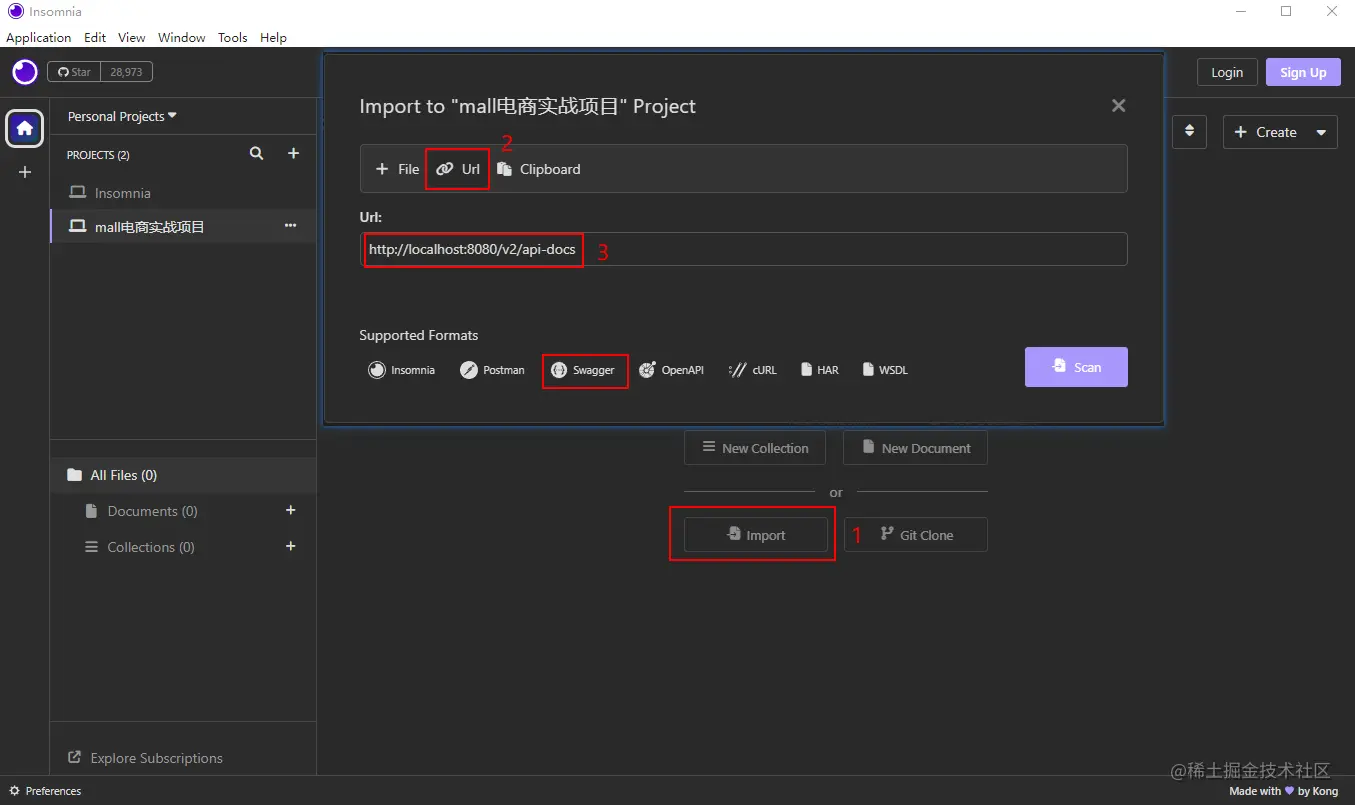
Task: Select the mall电商实战项目 project
Action: (x=183, y=227)
